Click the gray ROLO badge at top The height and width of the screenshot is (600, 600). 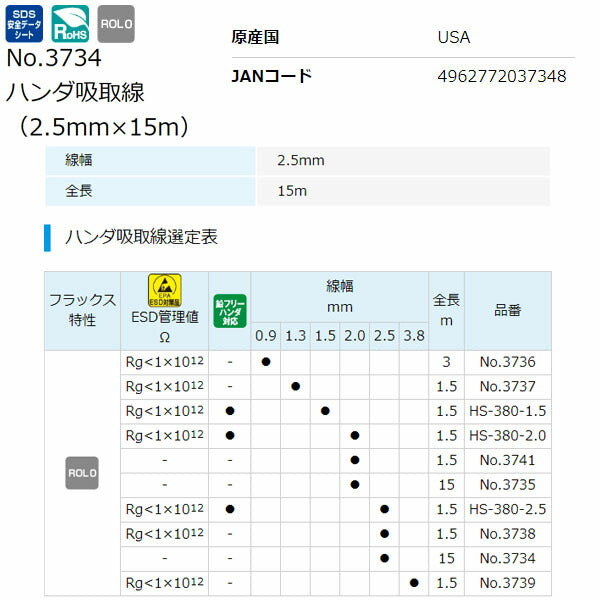116,24
